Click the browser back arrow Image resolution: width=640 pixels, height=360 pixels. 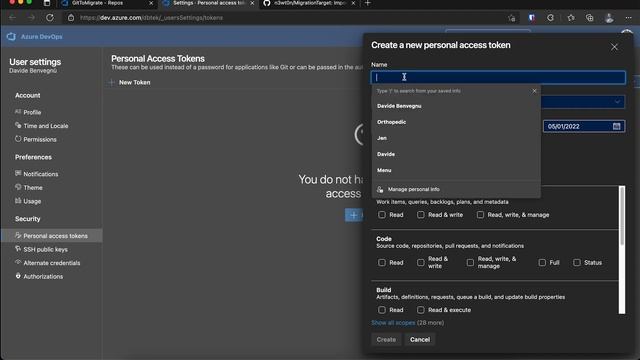[x=13, y=18]
